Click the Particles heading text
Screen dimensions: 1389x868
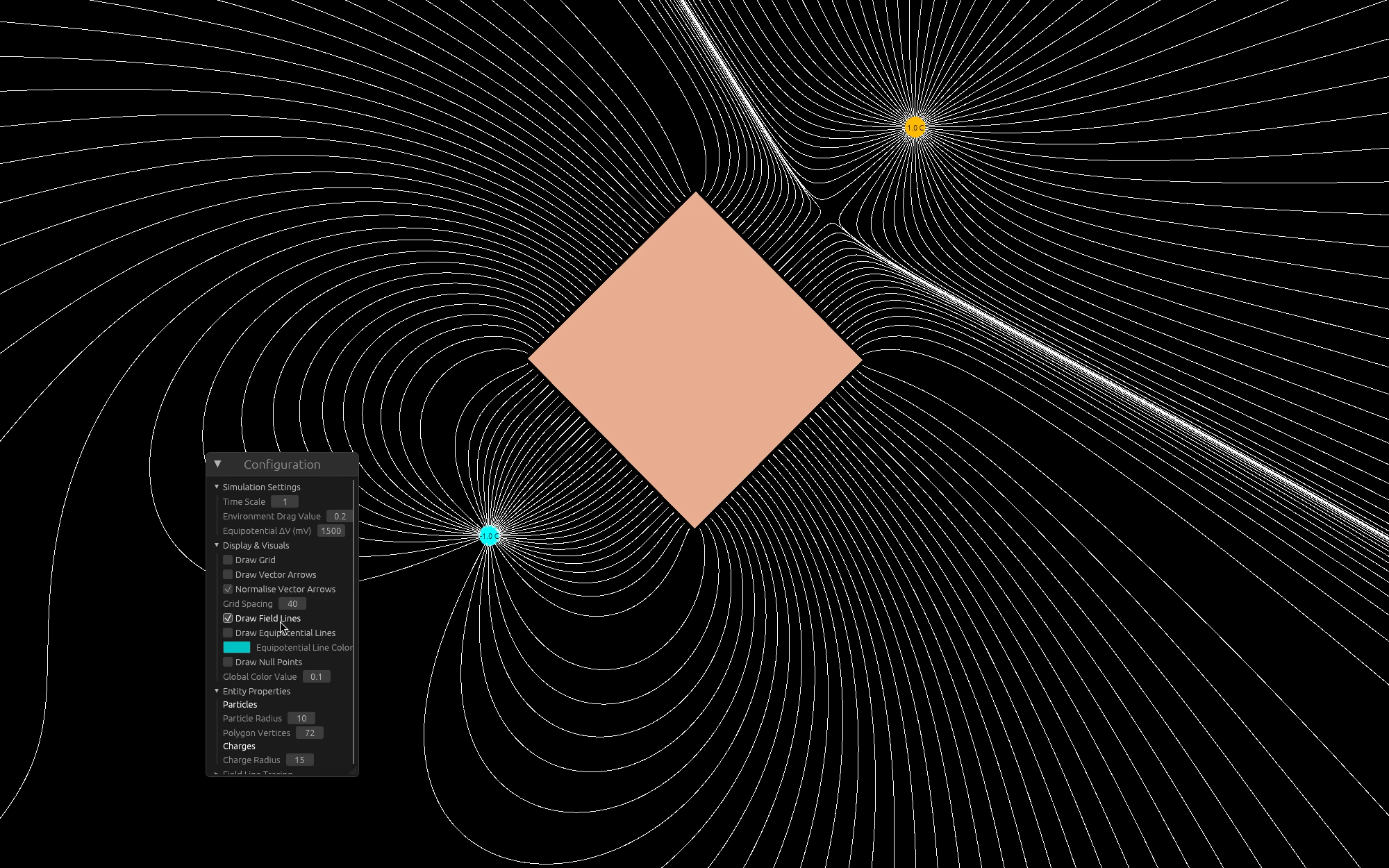240,704
